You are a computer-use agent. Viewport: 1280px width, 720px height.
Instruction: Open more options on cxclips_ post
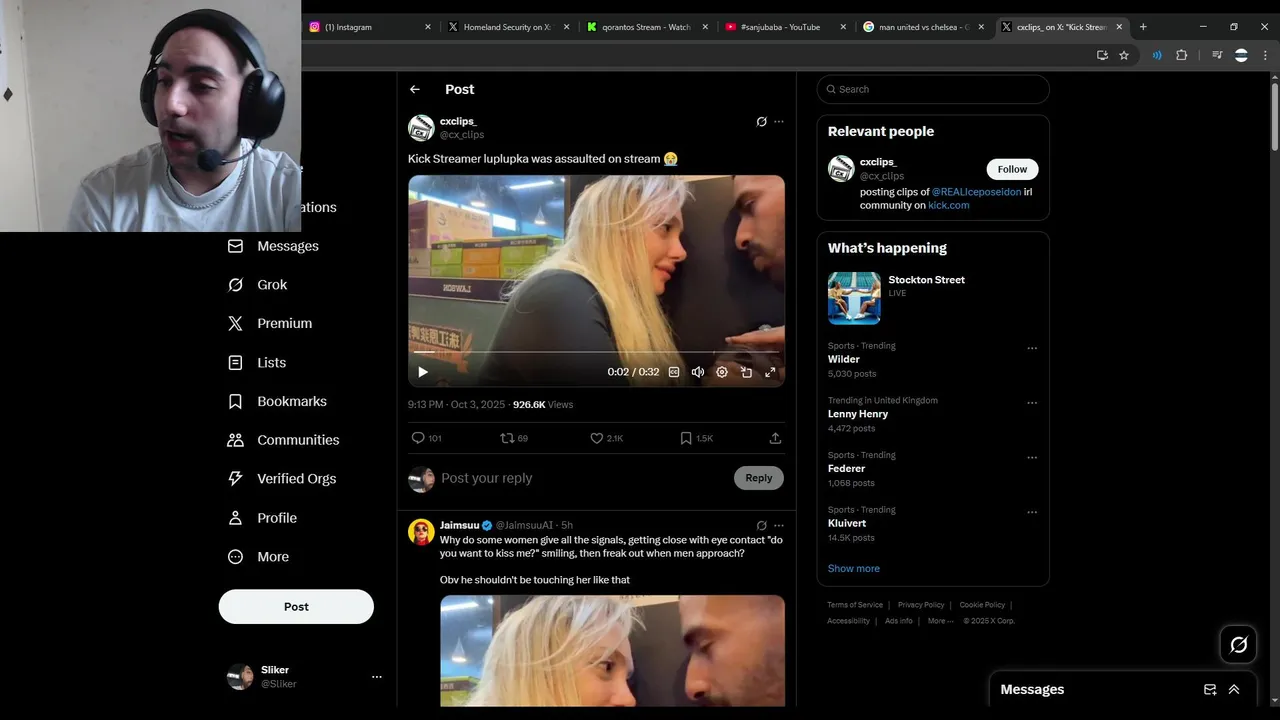(x=779, y=122)
